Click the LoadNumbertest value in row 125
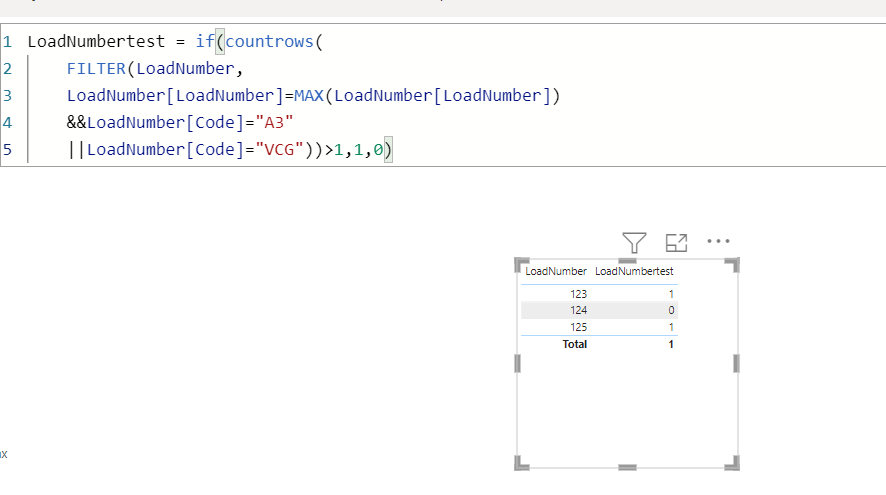The width and height of the screenshot is (886, 495). pyautogui.click(x=671, y=327)
